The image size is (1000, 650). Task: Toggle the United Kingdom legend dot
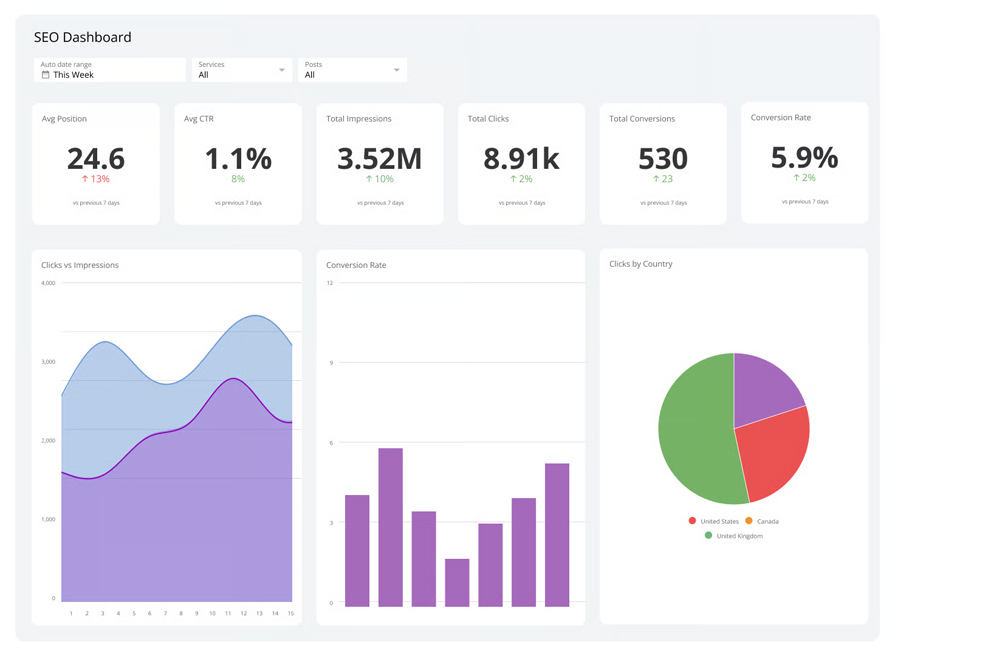(708, 535)
